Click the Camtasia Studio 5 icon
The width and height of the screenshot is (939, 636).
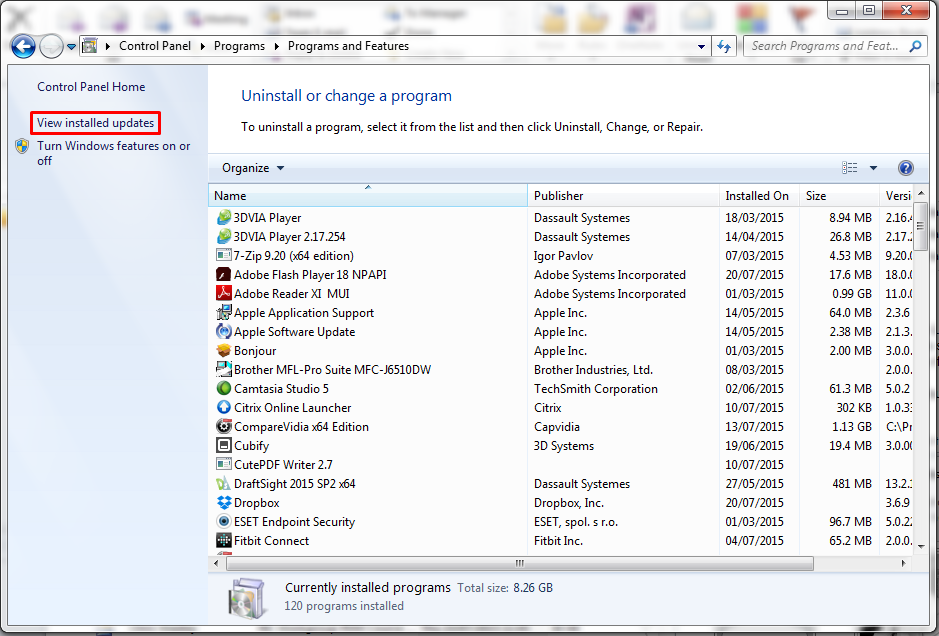click(224, 389)
